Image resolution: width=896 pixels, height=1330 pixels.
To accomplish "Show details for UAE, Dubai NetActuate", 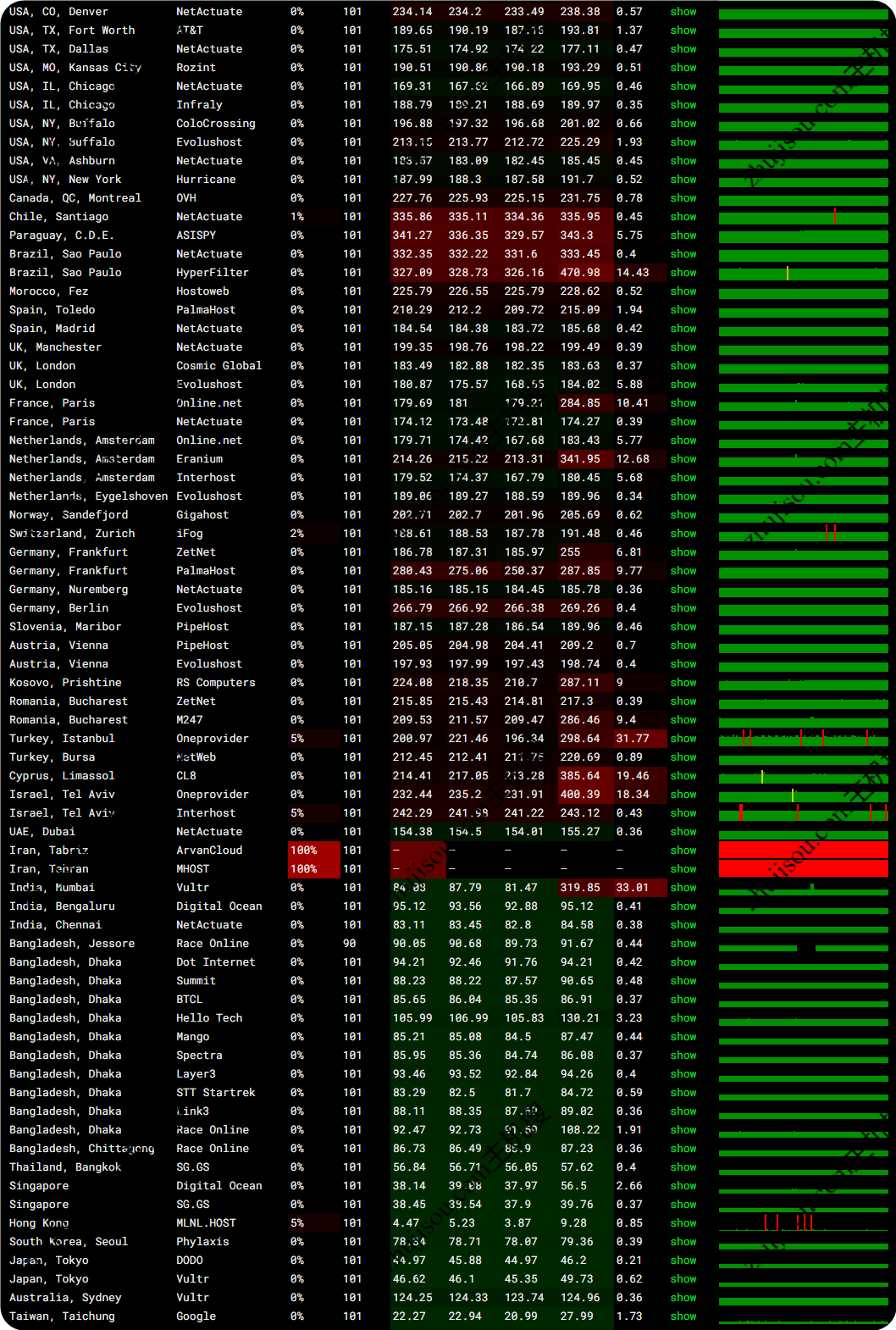I will click(683, 832).
